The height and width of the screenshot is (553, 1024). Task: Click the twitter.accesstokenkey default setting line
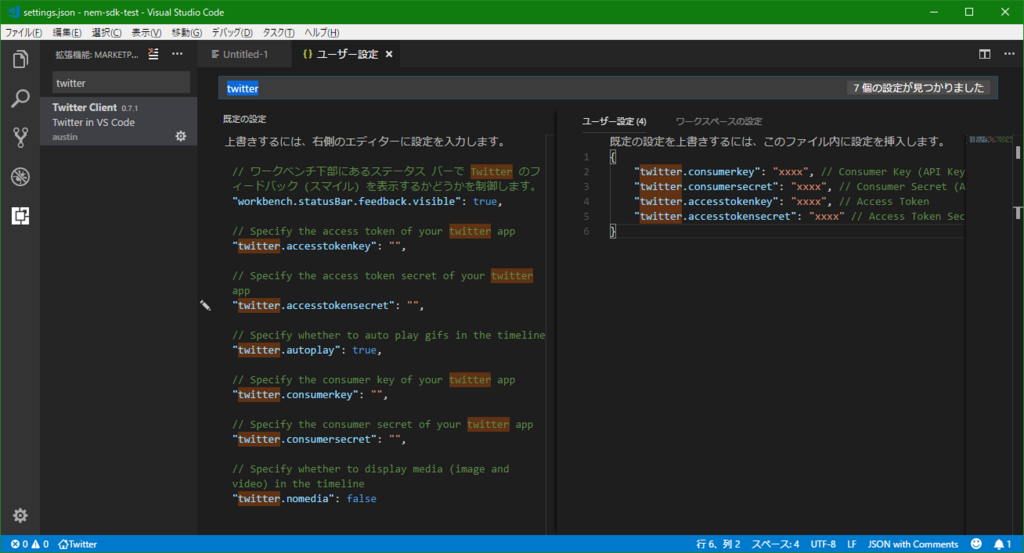[x=319, y=246]
